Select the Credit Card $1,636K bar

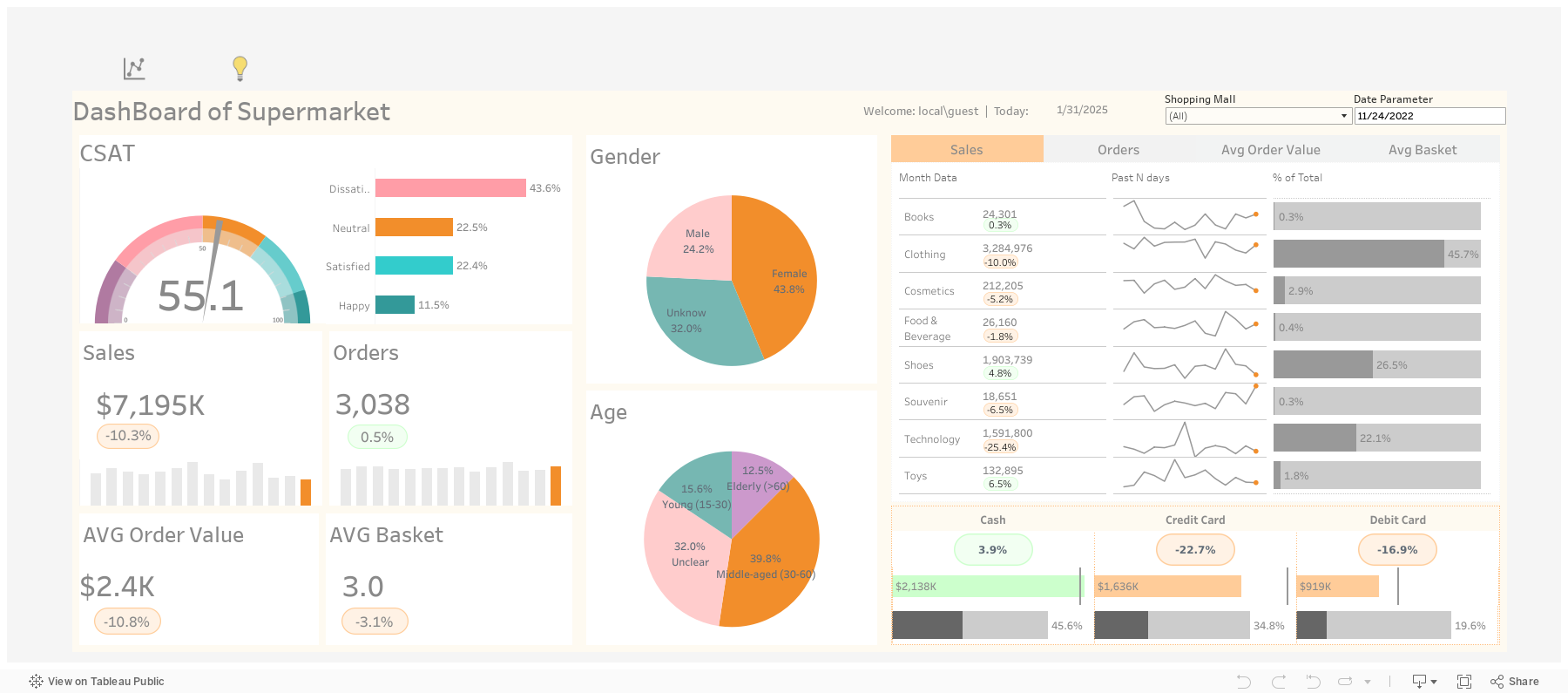pos(1167,587)
